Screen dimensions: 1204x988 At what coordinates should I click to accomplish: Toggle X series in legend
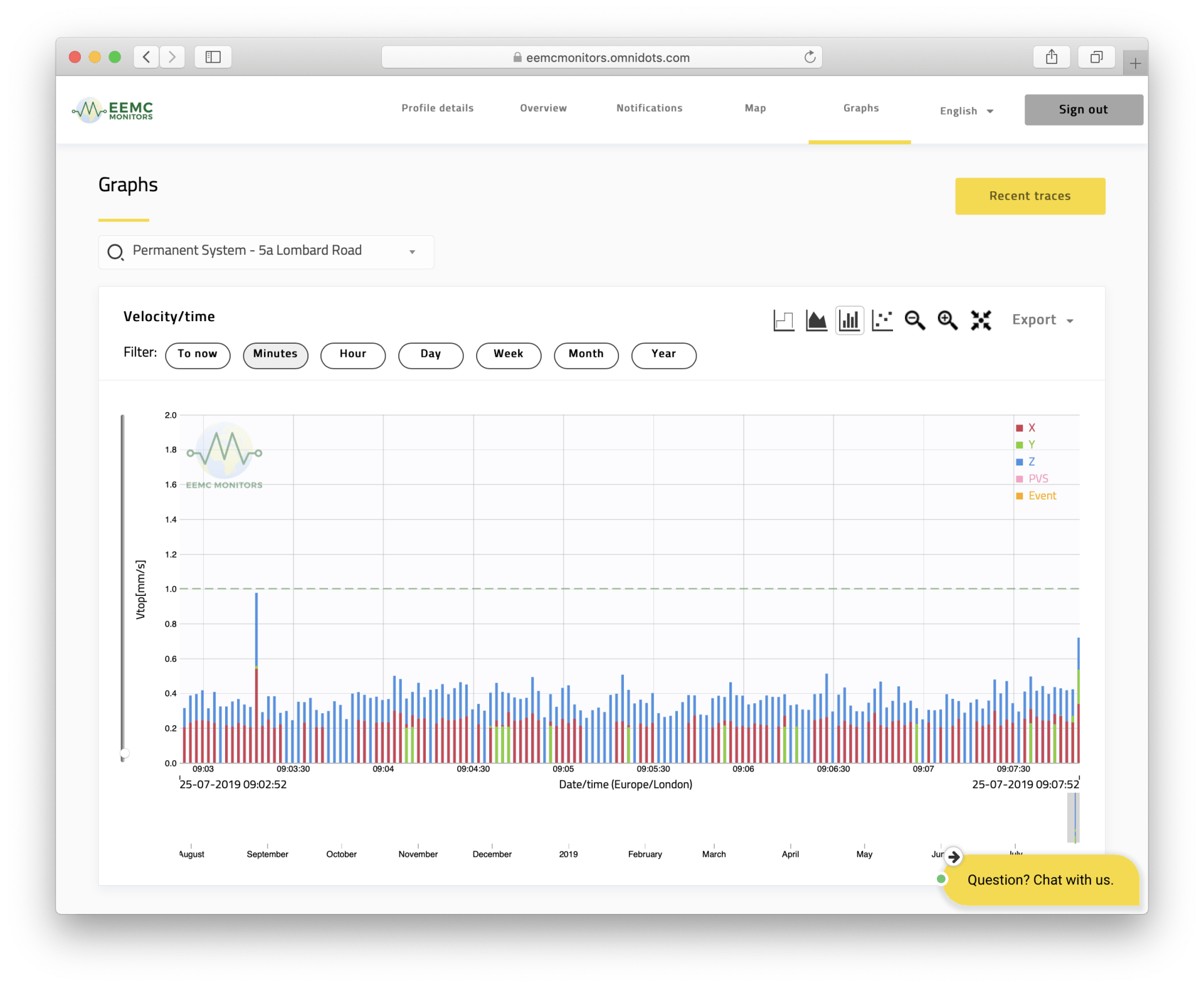click(1026, 428)
